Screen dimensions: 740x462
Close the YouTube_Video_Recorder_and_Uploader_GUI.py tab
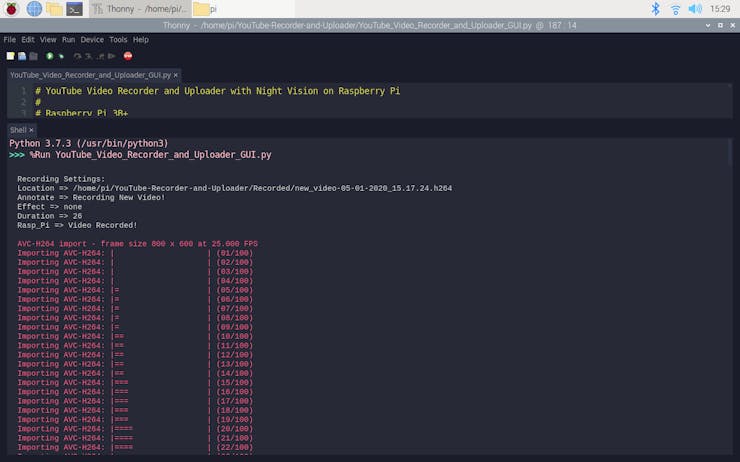tap(176, 76)
